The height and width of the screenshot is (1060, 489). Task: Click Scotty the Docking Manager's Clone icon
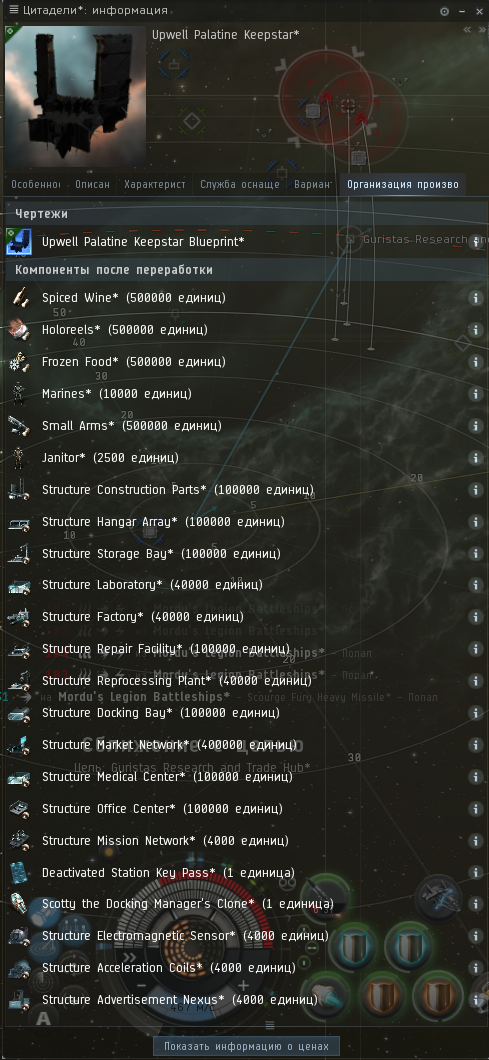pos(19,904)
